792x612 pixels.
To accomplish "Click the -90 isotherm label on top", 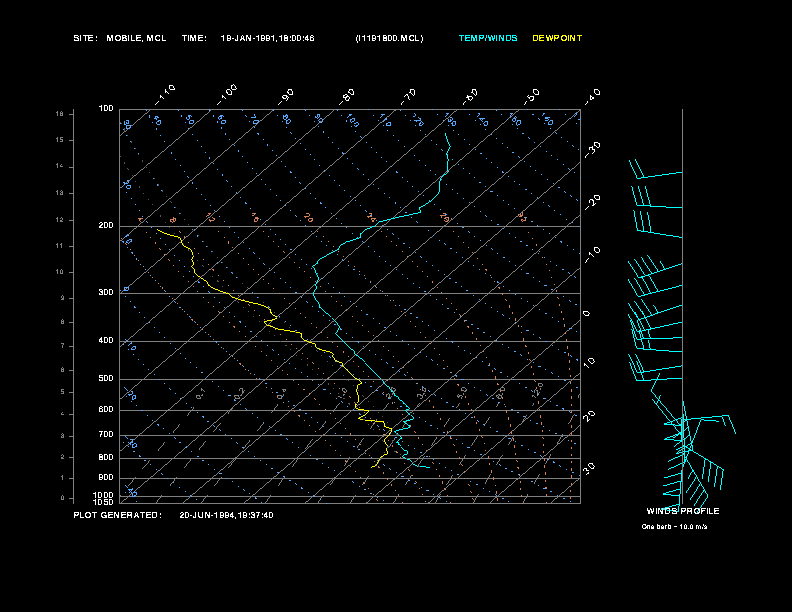I will coord(287,96).
